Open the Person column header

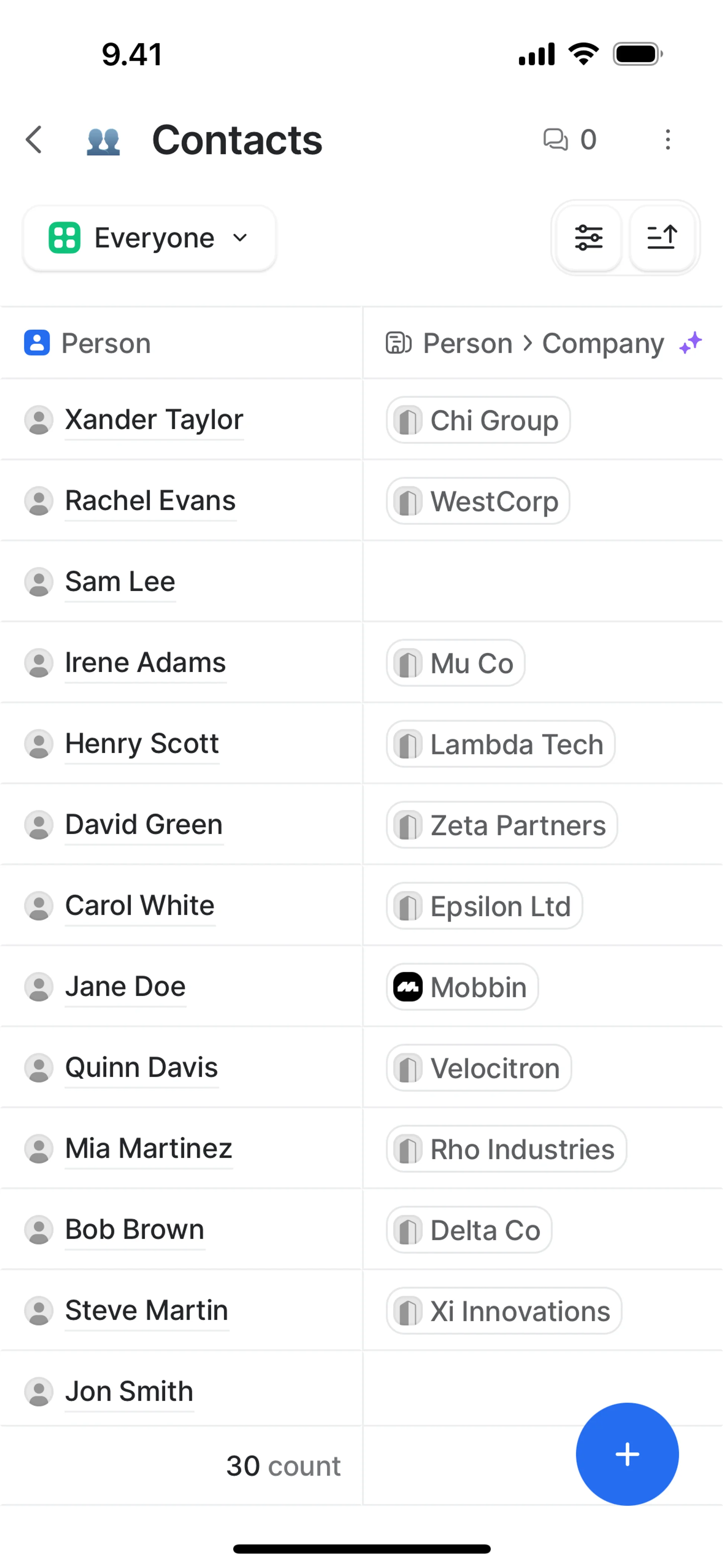coord(107,343)
